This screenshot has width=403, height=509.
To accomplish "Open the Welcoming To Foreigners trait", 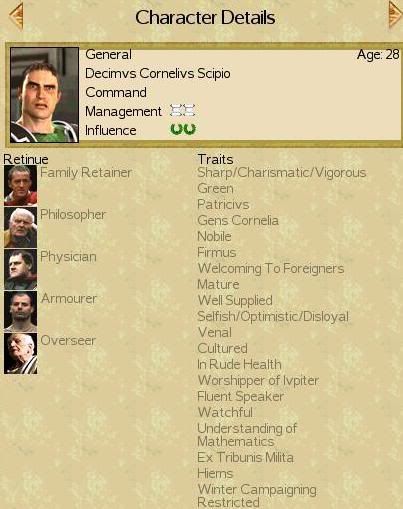I will pyautogui.click(x=271, y=268).
